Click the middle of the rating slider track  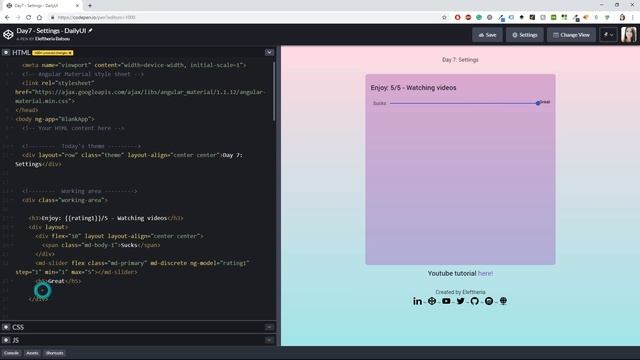[464, 103]
